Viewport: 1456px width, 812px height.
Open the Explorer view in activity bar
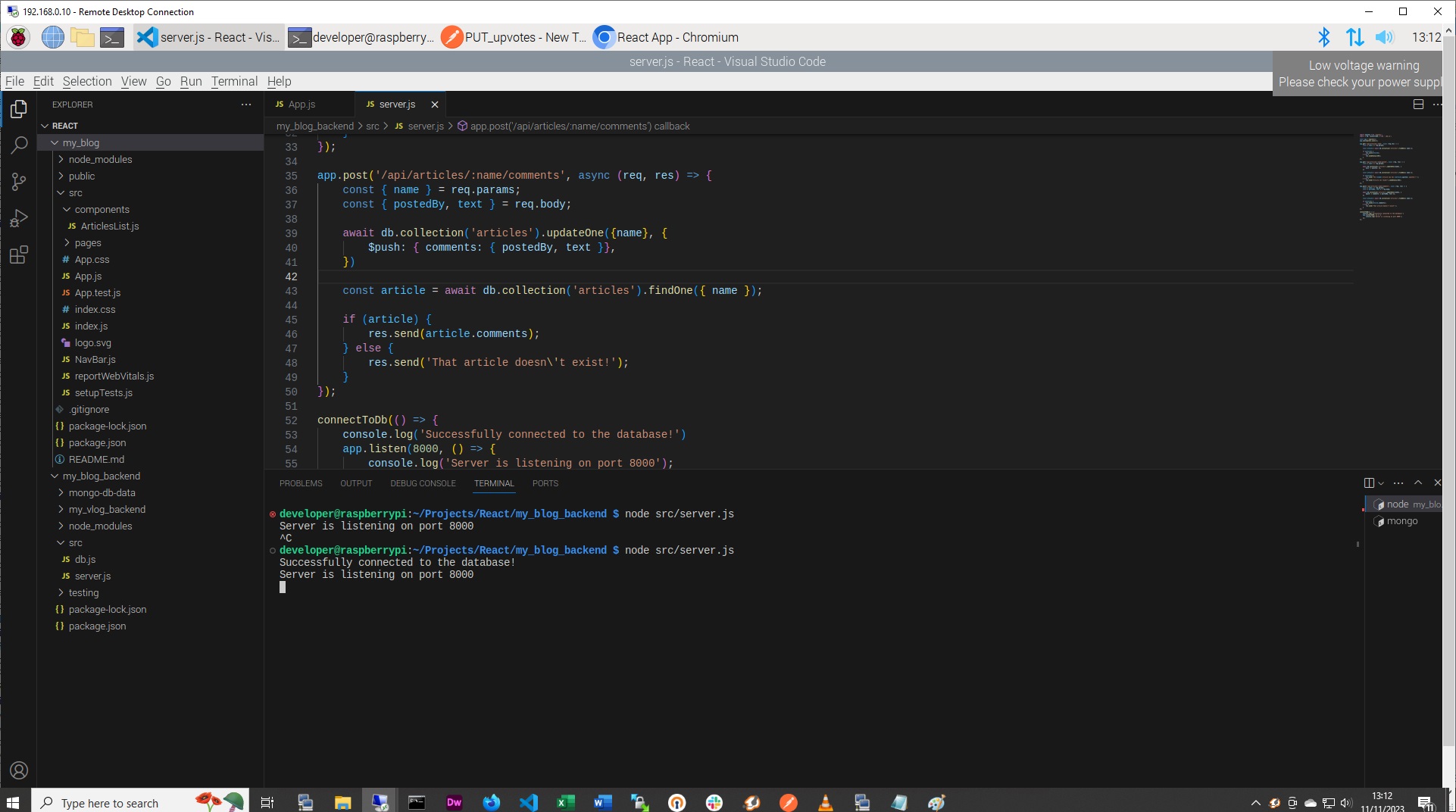point(19,109)
